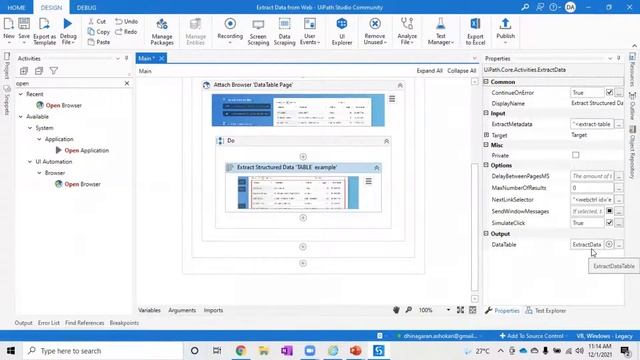Click Export as Template
The height and width of the screenshot is (360, 640).
coord(44,31)
